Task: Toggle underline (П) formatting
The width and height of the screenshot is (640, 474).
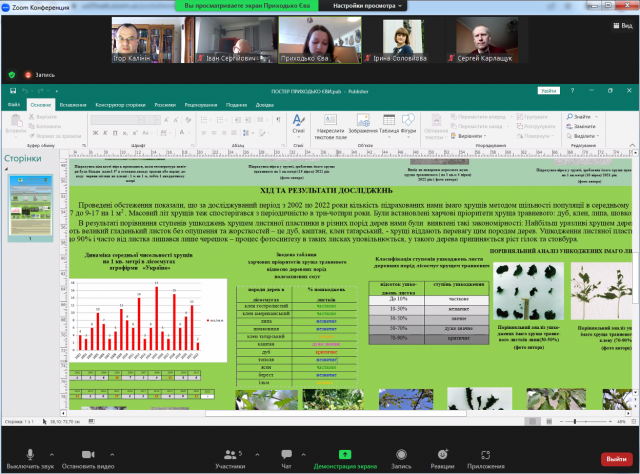Action: click(x=115, y=133)
